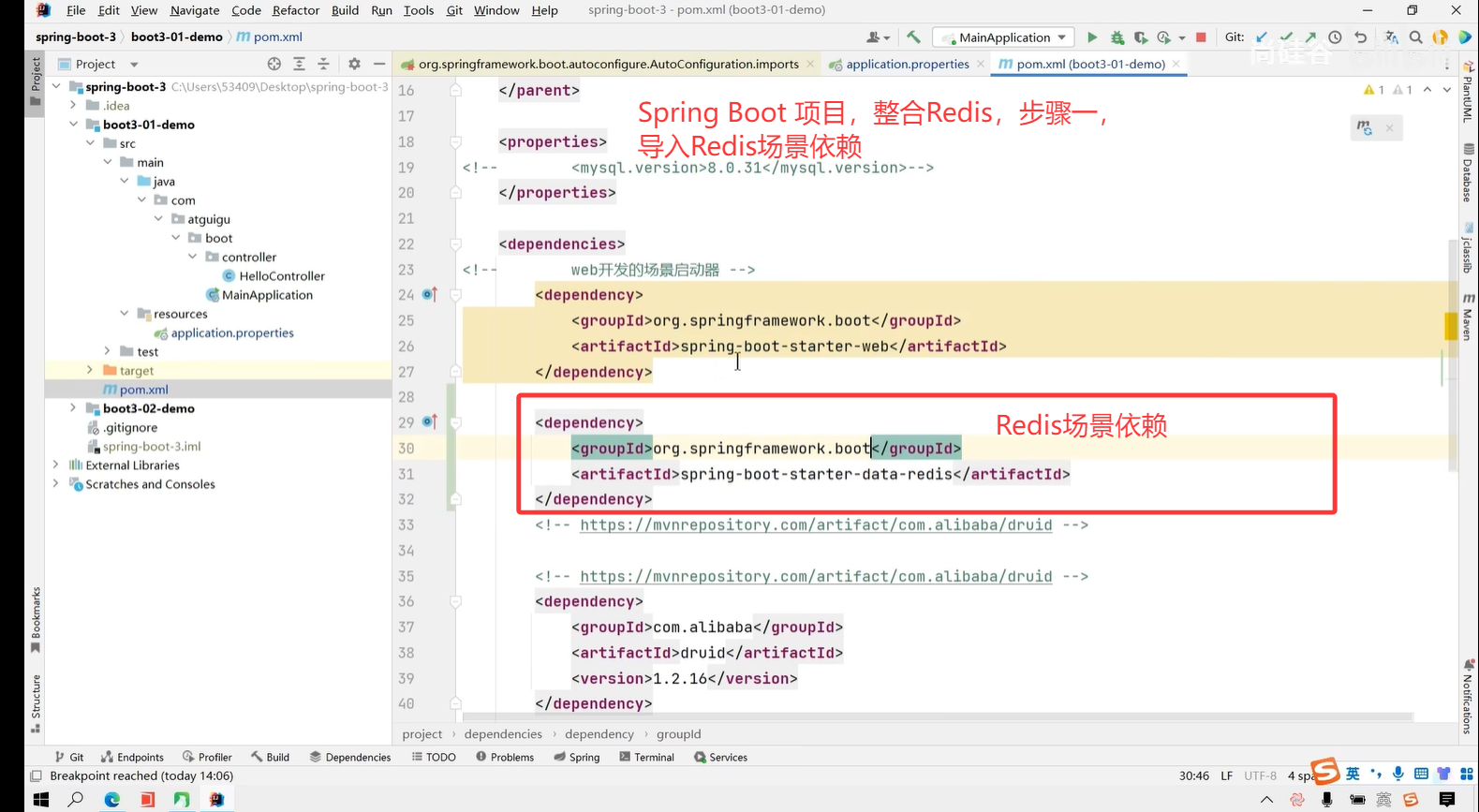Open the Structure tool window
Screen dimensions: 1479x812
(36, 702)
